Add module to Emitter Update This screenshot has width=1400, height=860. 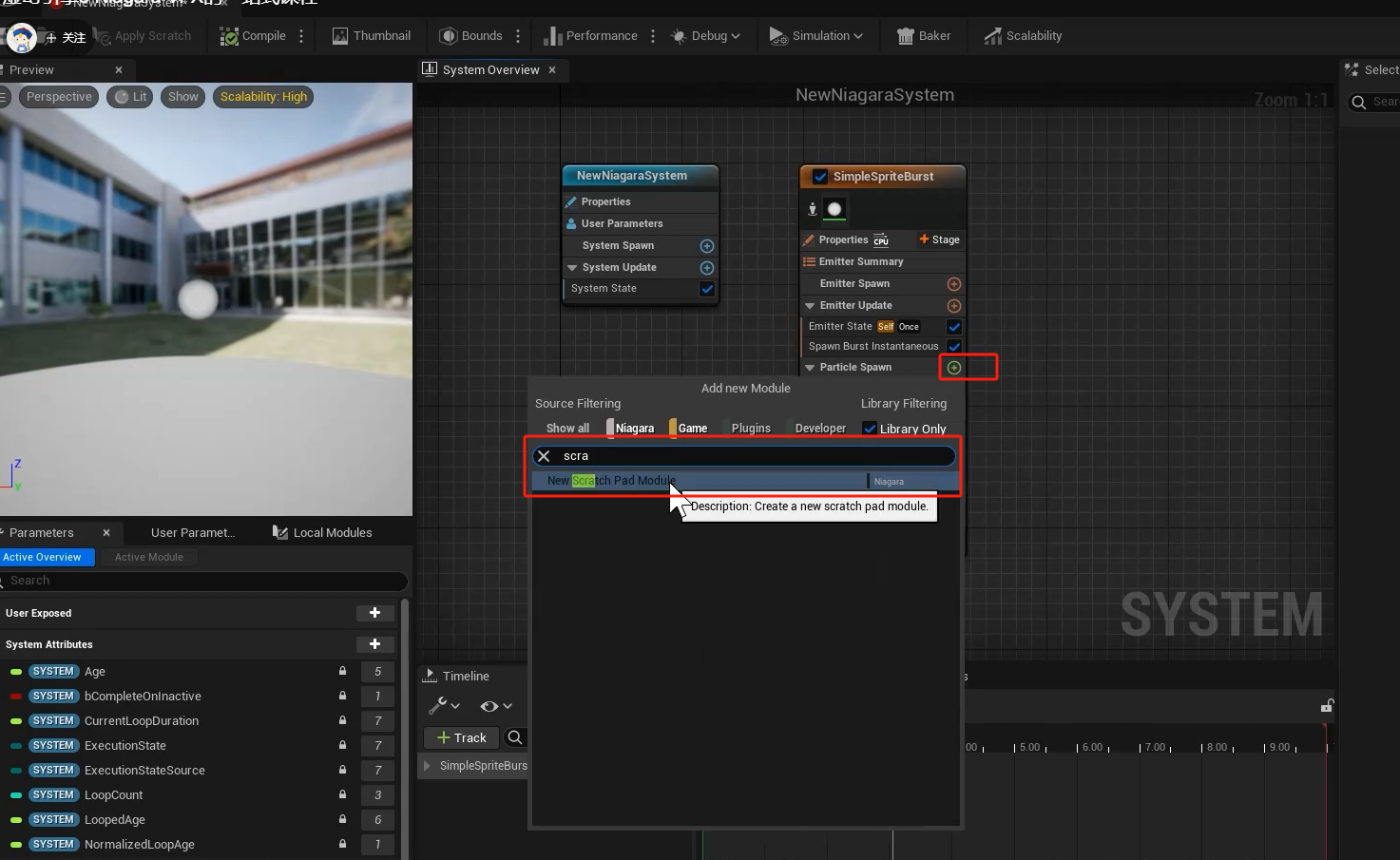954,306
